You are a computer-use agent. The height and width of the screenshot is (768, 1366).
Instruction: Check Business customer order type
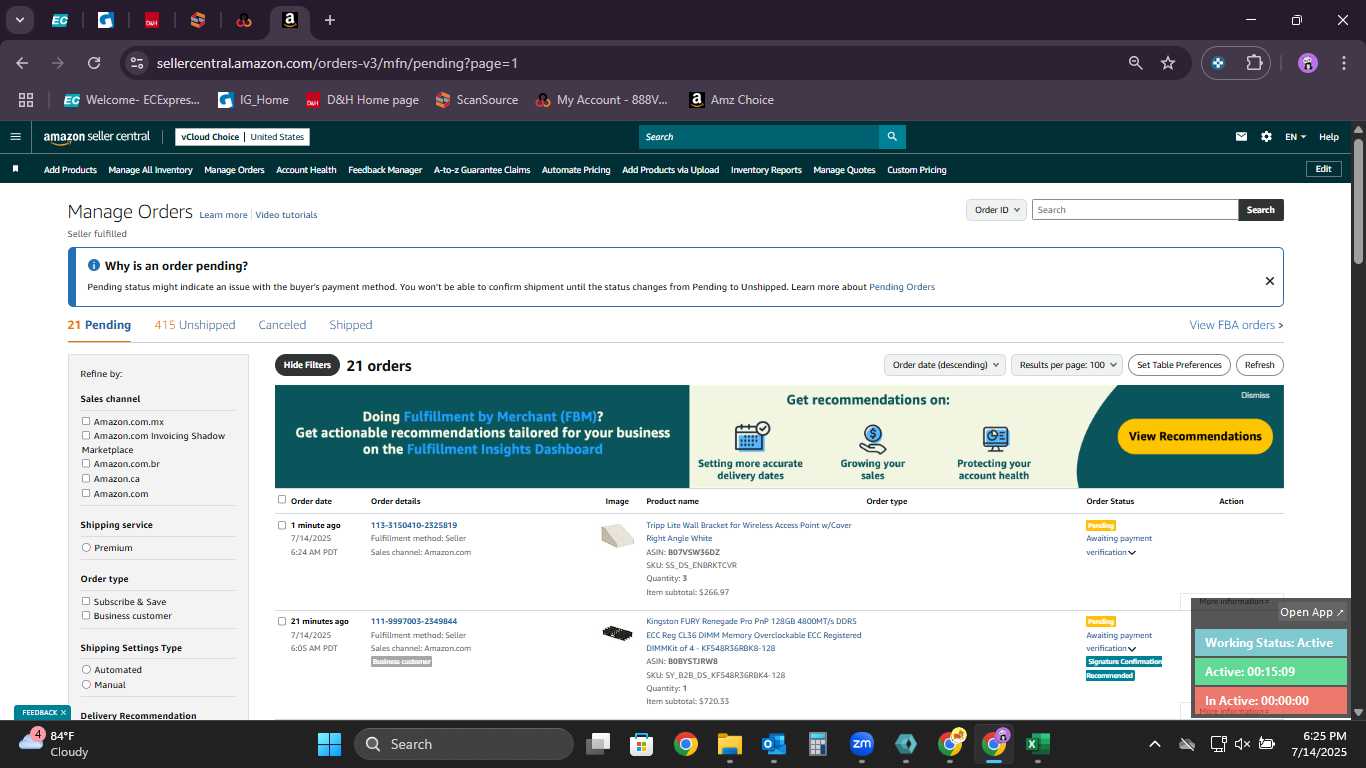coord(86,616)
